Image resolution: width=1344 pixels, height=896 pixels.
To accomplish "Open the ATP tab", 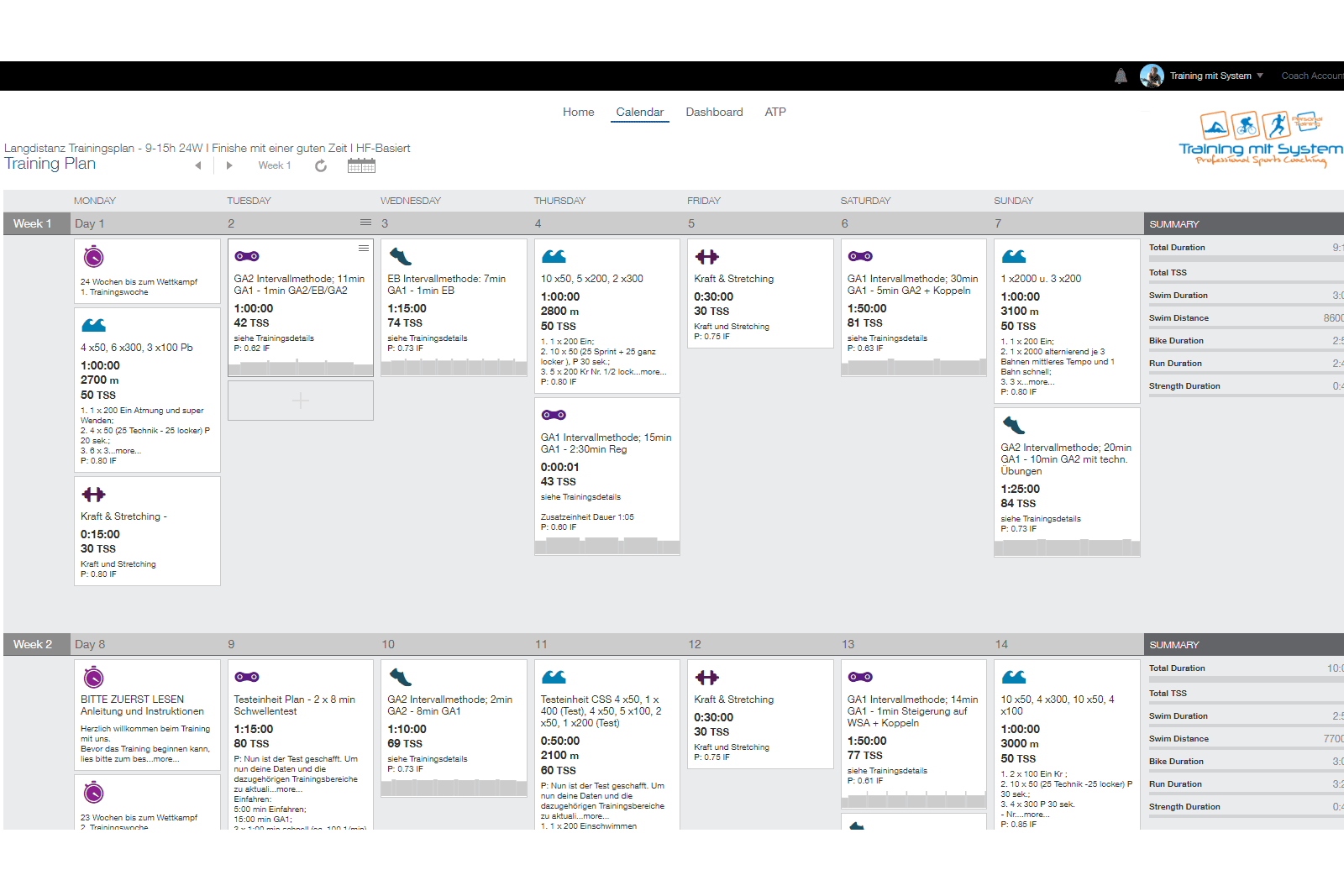I will click(775, 113).
